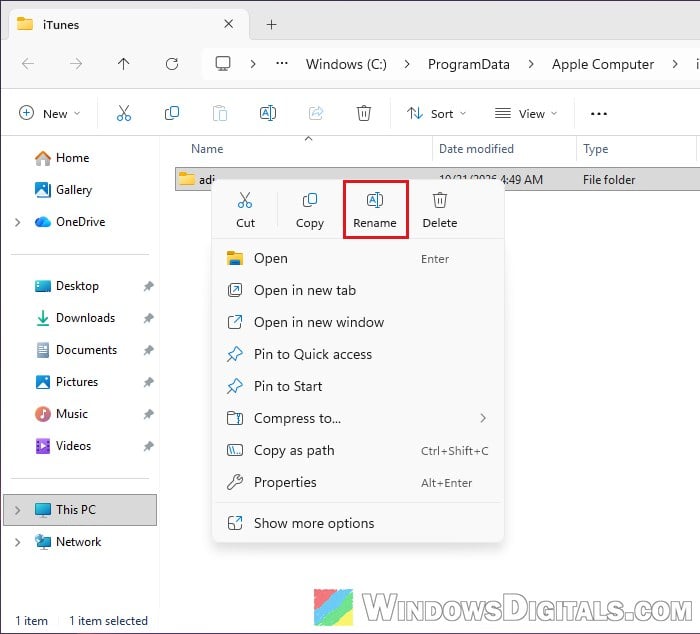Click the This PC monitor icon in address bar
The width and height of the screenshot is (700, 634).
coord(223,63)
